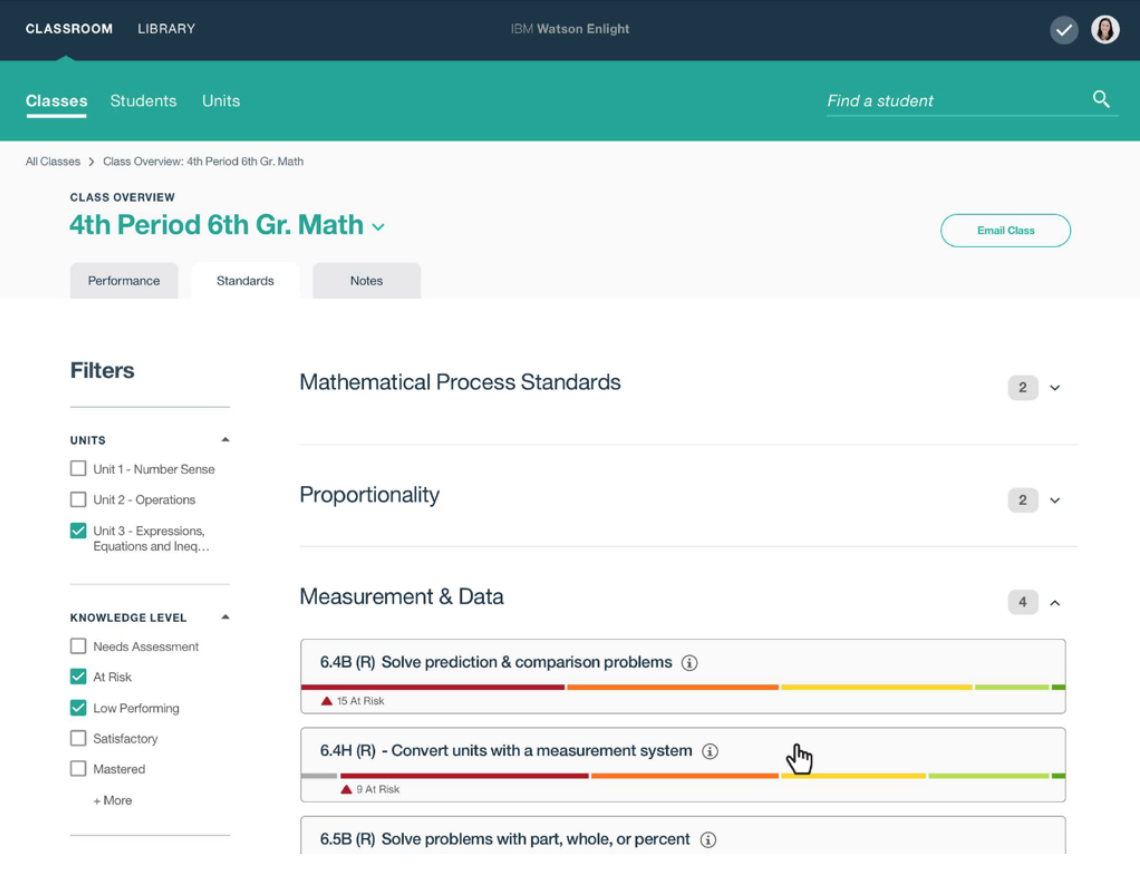Check the Mastered knowledge level
Screen dimensions: 1140x880
[78, 769]
